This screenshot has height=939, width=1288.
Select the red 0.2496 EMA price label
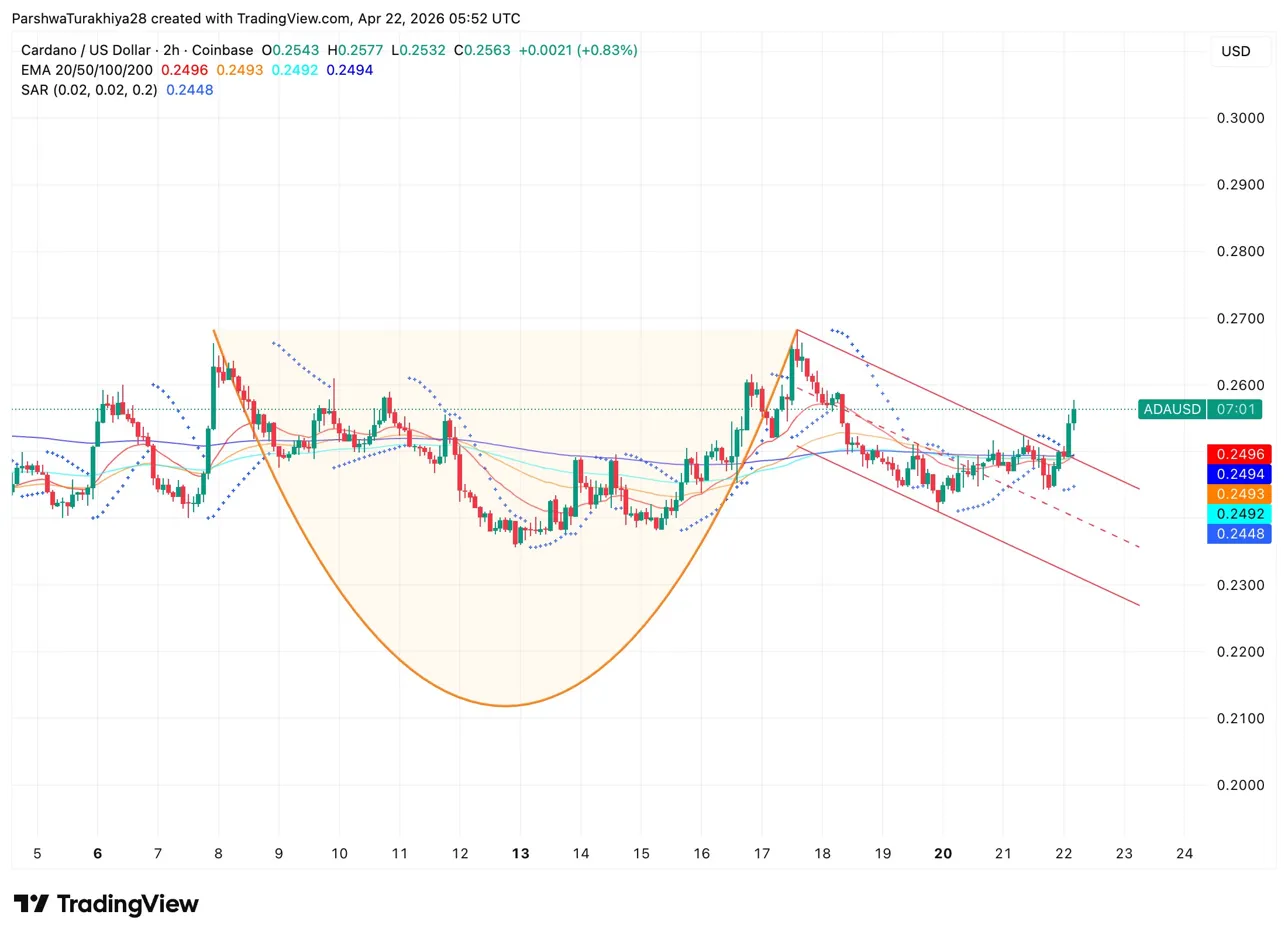[x=1240, y=454]
